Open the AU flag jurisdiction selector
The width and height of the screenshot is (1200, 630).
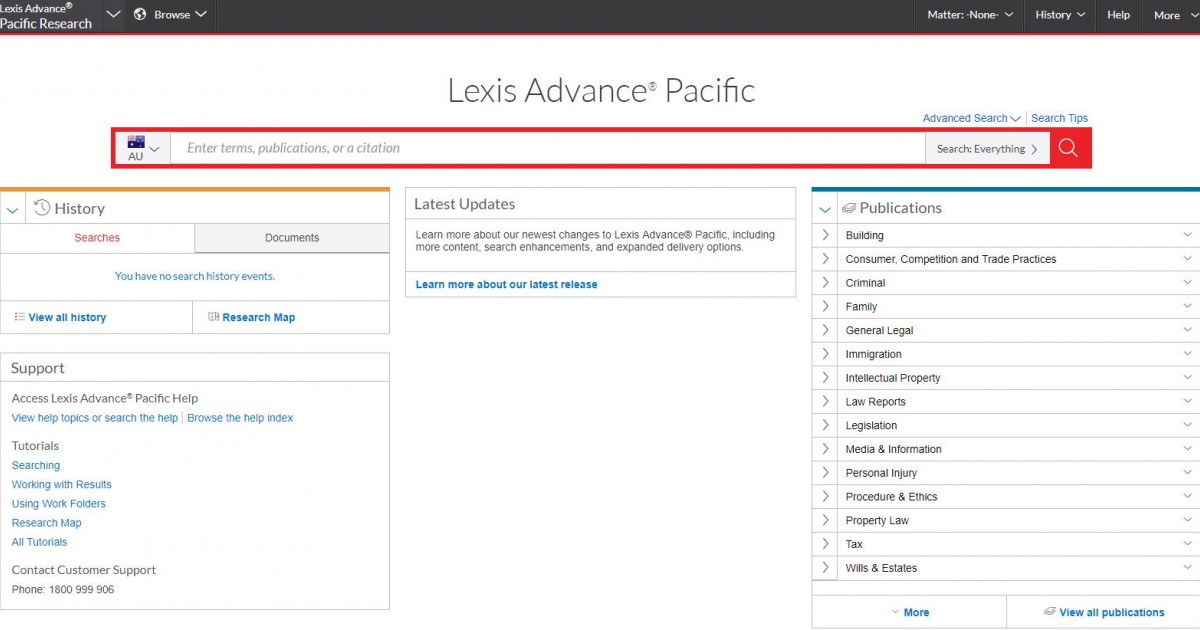tap(143, 148)
